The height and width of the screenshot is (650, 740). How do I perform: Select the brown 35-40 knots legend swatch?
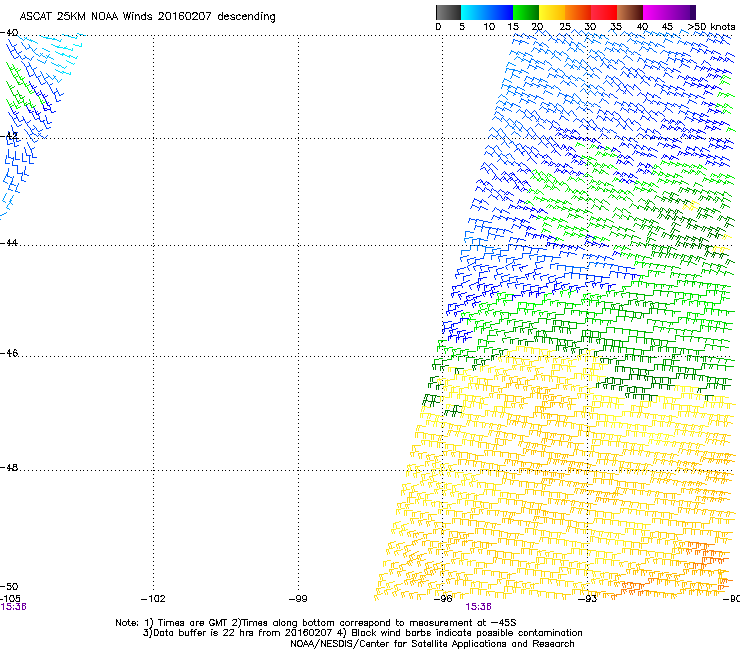pyautogui.click(x=630, y=12)
